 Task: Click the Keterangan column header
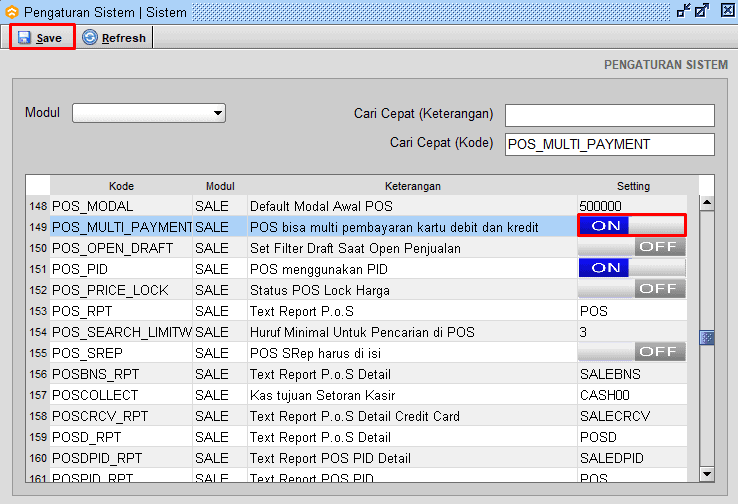[x=412, y=186]
